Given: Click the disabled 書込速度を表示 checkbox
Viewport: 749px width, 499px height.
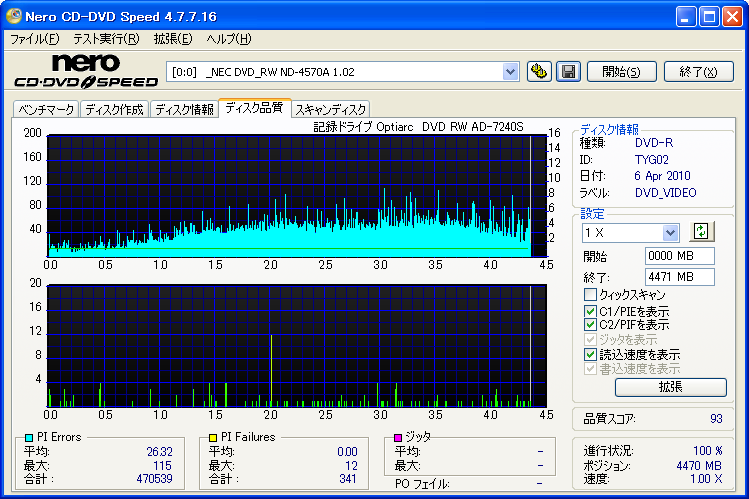Looking at the screenshot, I should point(590,369).
